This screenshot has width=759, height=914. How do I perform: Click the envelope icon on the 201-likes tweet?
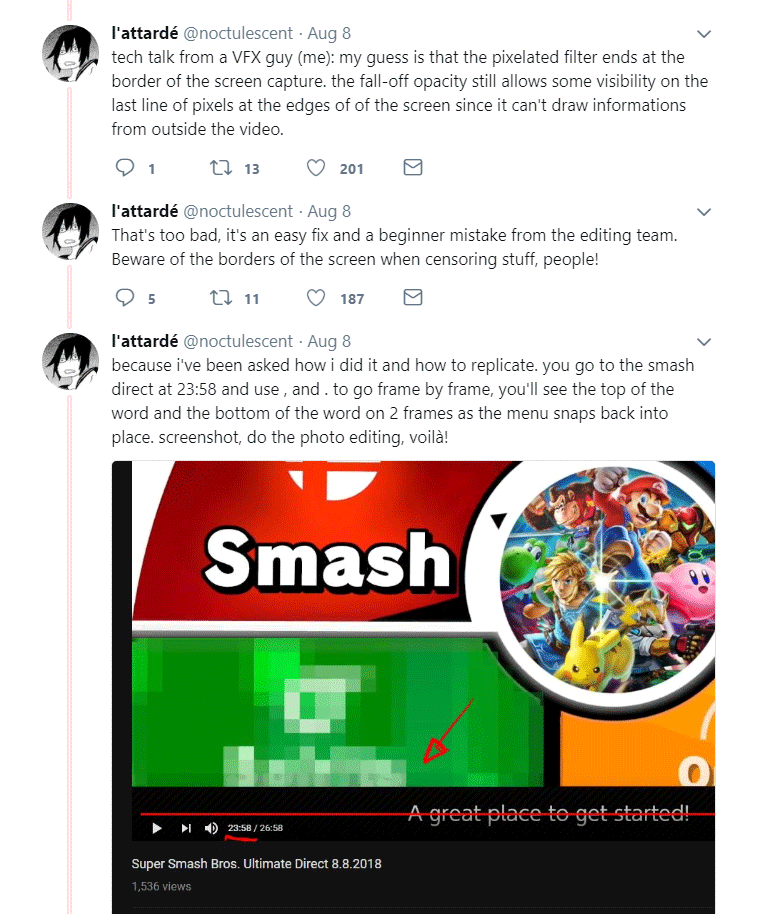coord(412,168)
